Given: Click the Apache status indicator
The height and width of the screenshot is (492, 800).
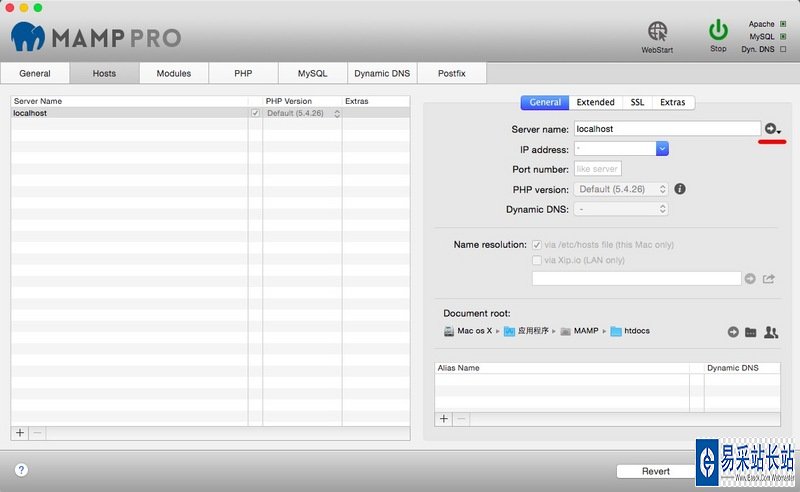Looking at the screenshot, I should coord(783,24).
